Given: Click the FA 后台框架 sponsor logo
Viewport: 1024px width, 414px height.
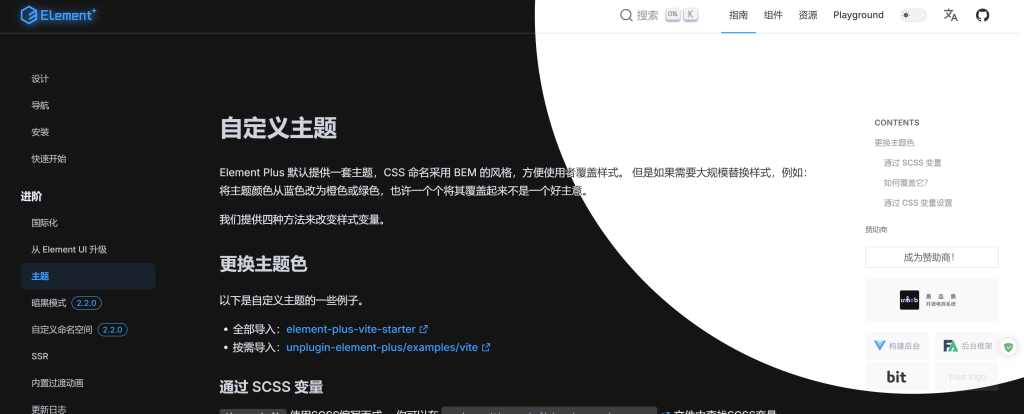Looking at the screenshot, I should click(966, 346).
